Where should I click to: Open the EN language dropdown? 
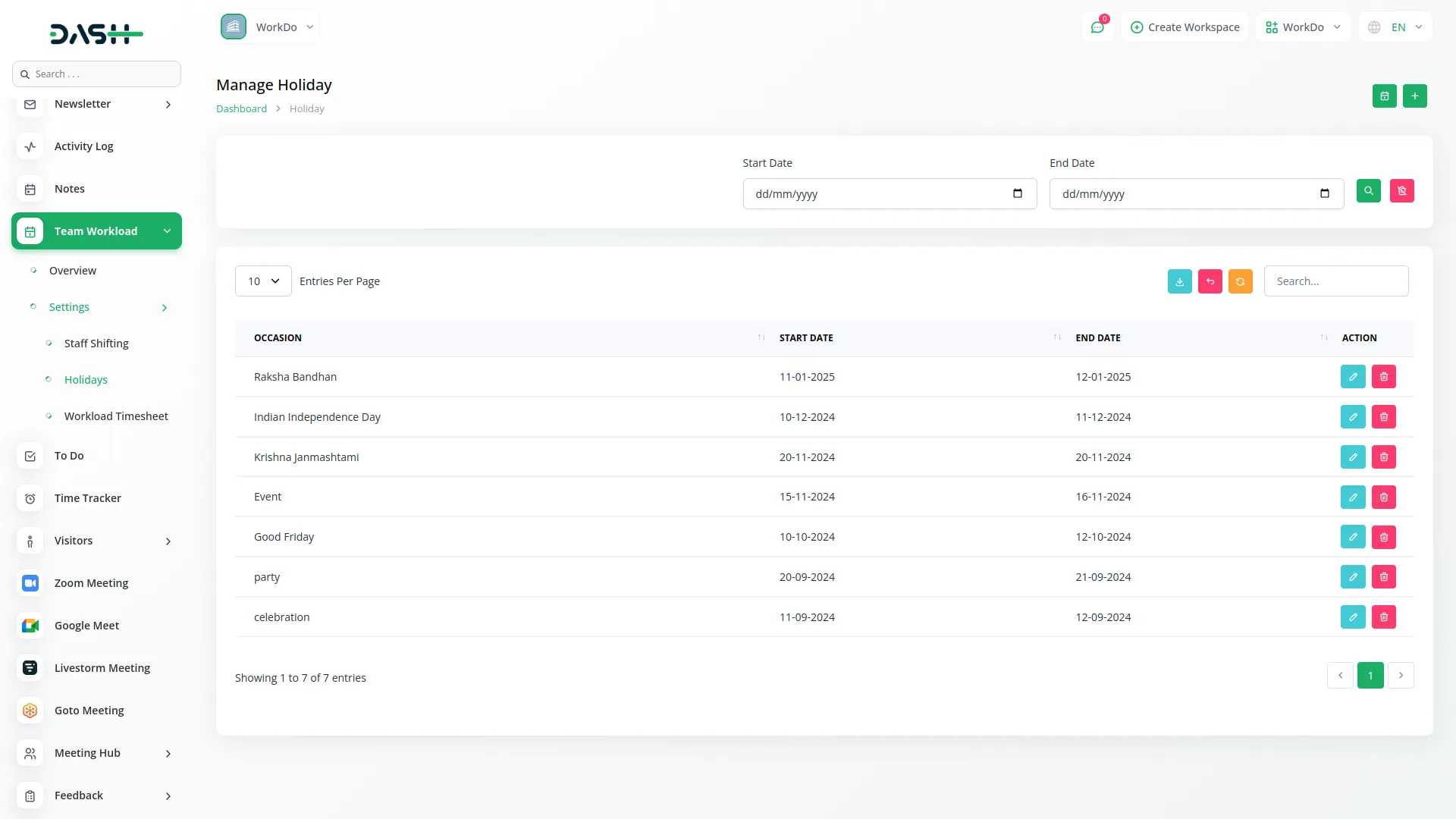click(x=1395, y=27)
